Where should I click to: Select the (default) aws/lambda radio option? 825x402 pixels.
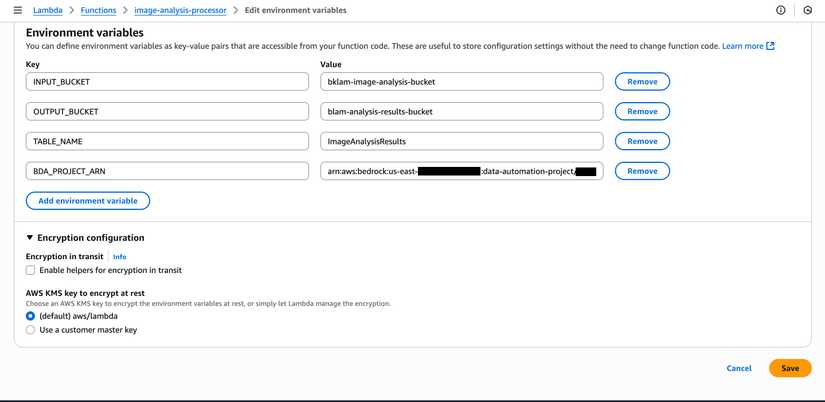31,316
